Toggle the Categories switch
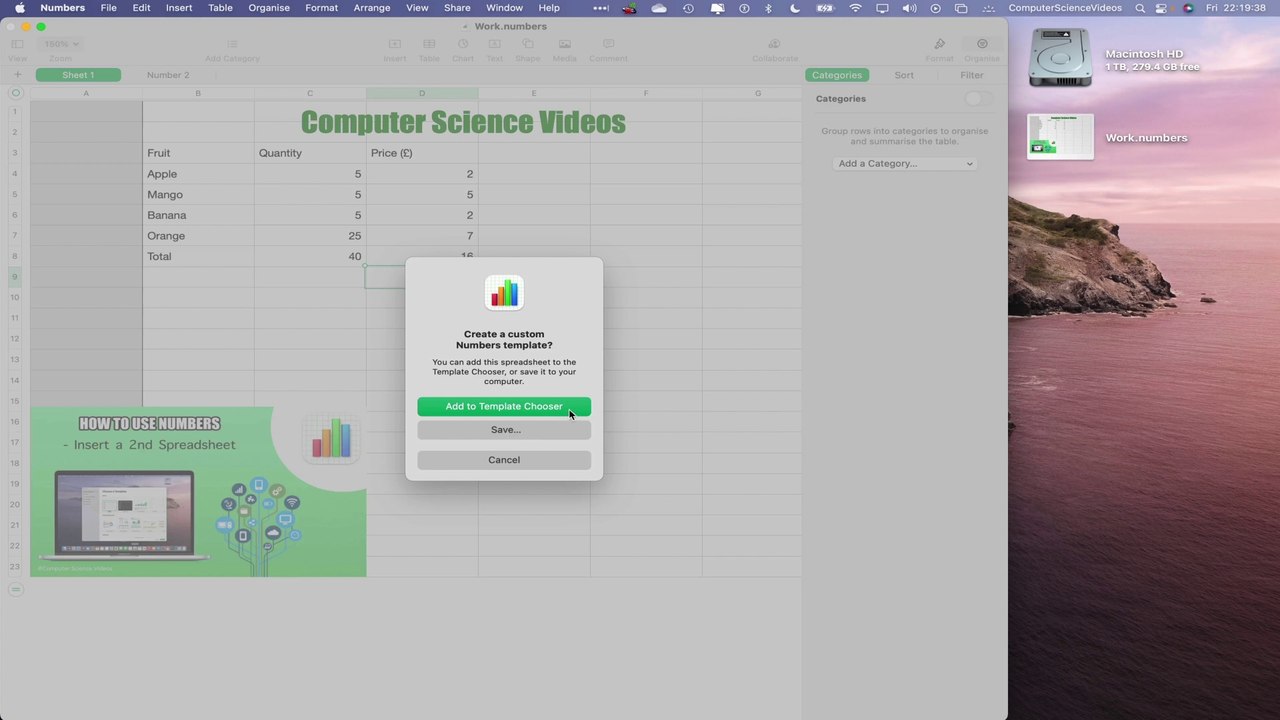This screenshot has width=1280, height=720. click(x=979, y=99)
